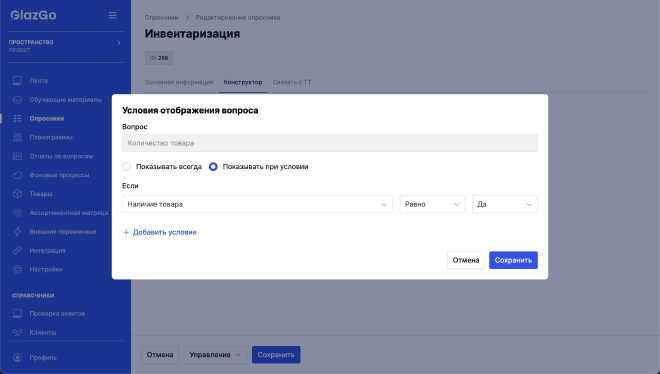Click the Редактирование опросника breadcrumb text
This screenshot has height=374, width=660.
point(238,17)
